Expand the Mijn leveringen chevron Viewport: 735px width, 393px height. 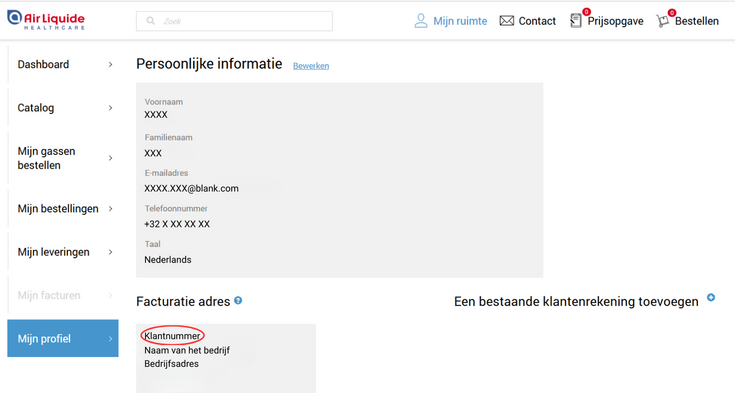point(111,252)
